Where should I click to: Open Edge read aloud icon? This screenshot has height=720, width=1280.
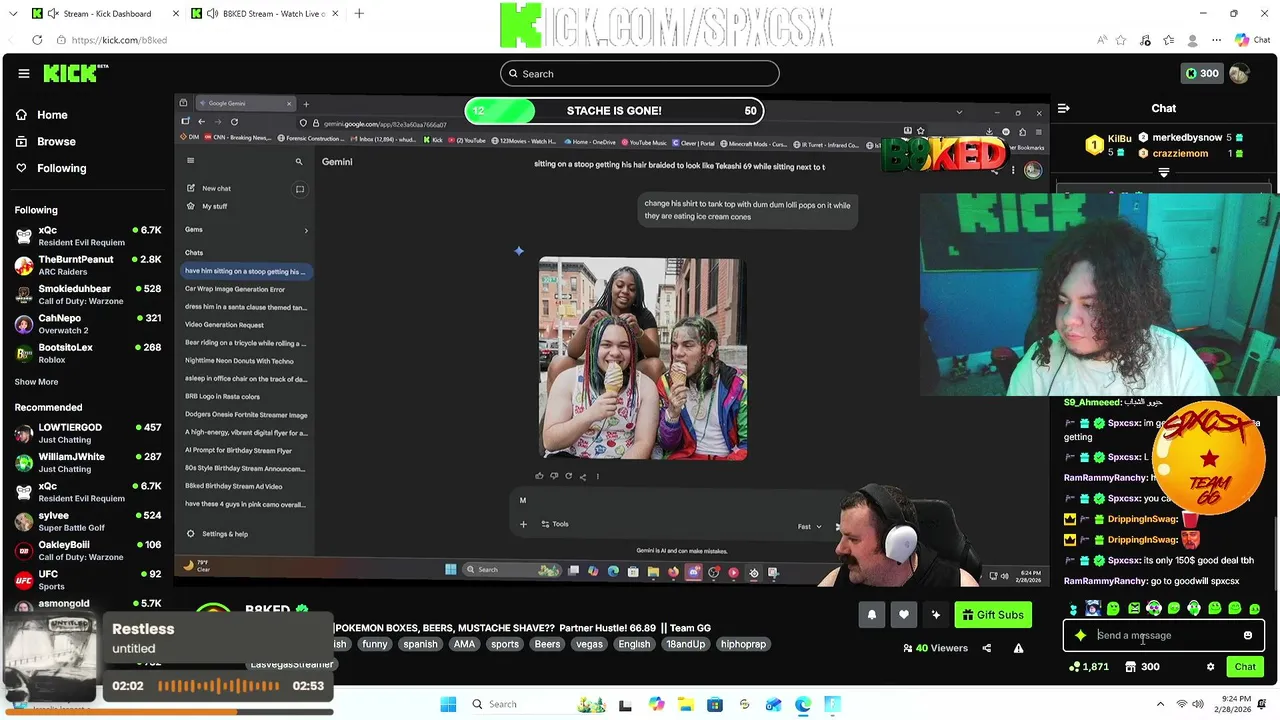click(1102, 40)
